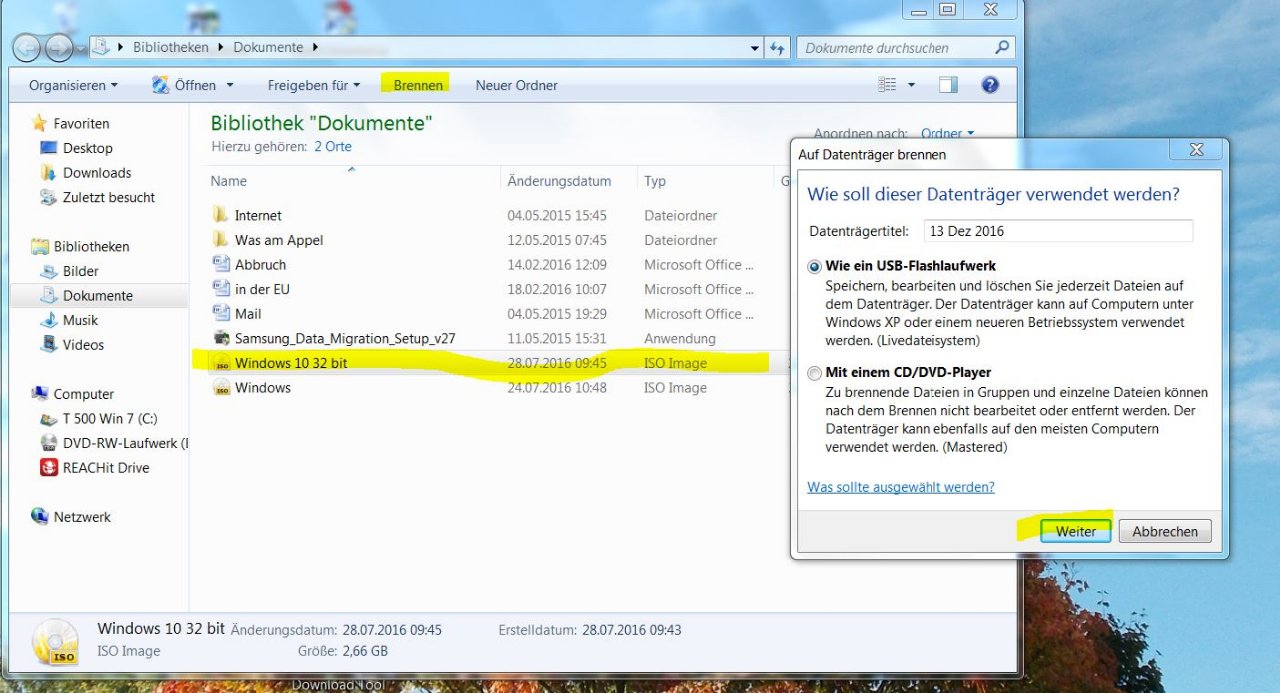Click the search magnifier icon
This screenshot has height=693, width=1280.
pyautogui.click(x=1002, y=47)
